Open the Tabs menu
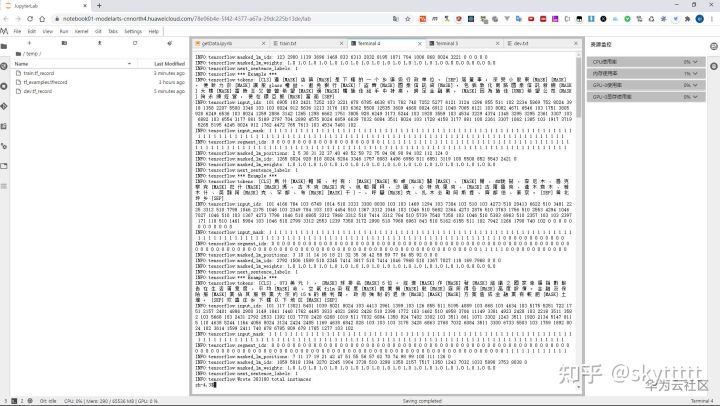The image size is (720, 406). tap(113, 31)
